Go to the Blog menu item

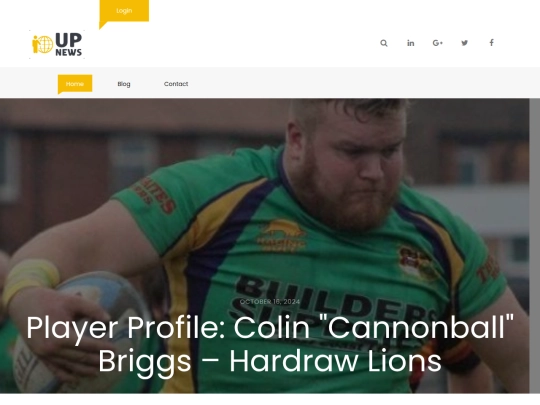point(124,84)
